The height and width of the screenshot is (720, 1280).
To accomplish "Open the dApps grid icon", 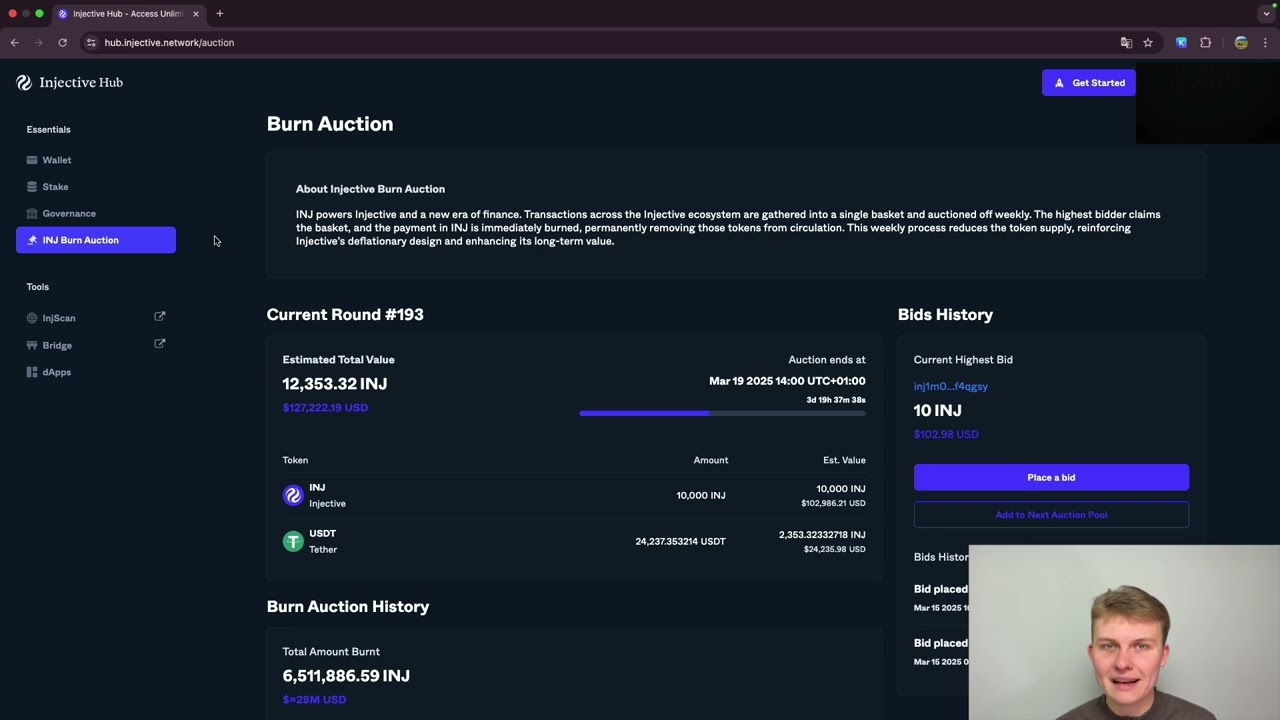I will point(32,372).
